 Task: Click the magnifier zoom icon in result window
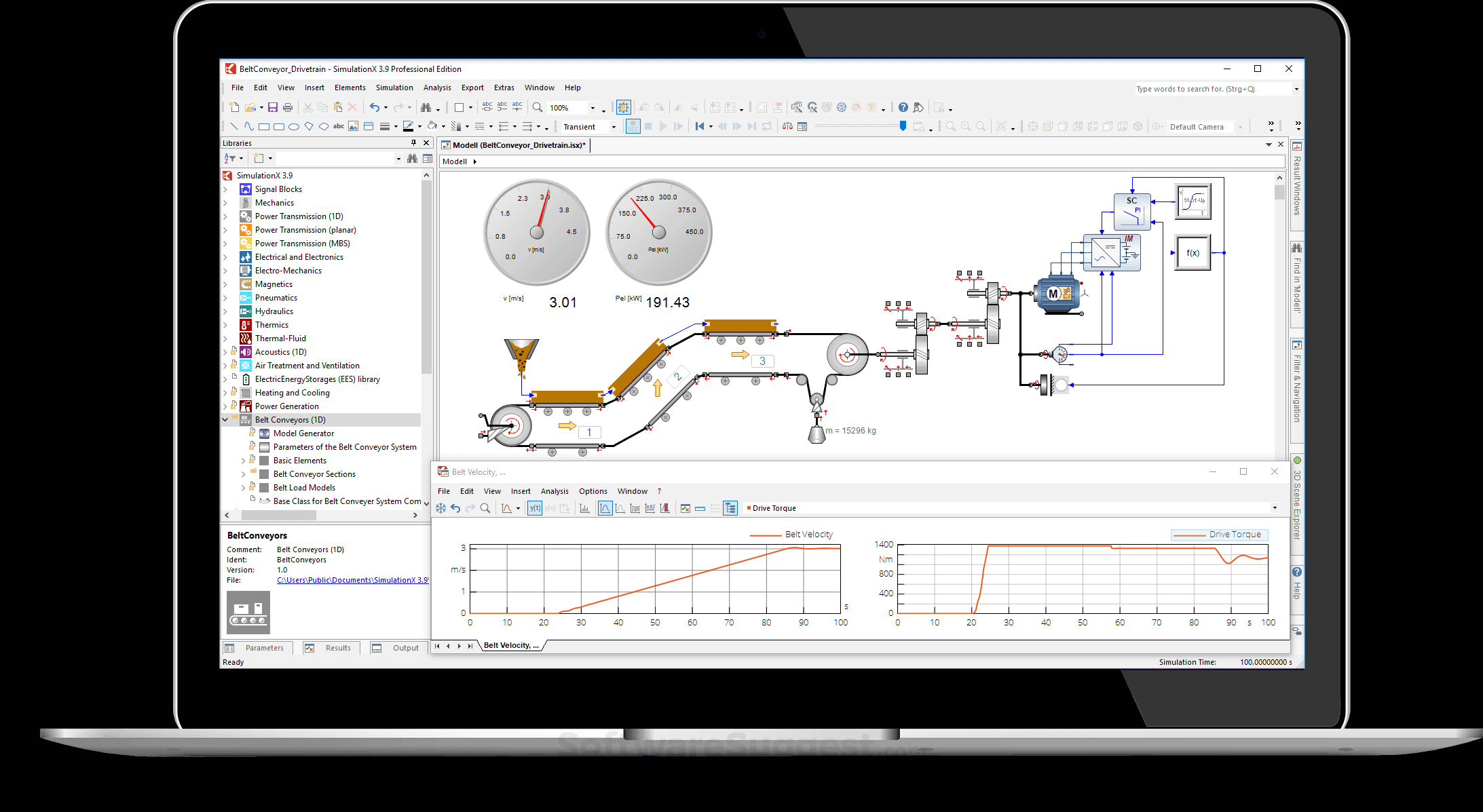coord(485,508)
